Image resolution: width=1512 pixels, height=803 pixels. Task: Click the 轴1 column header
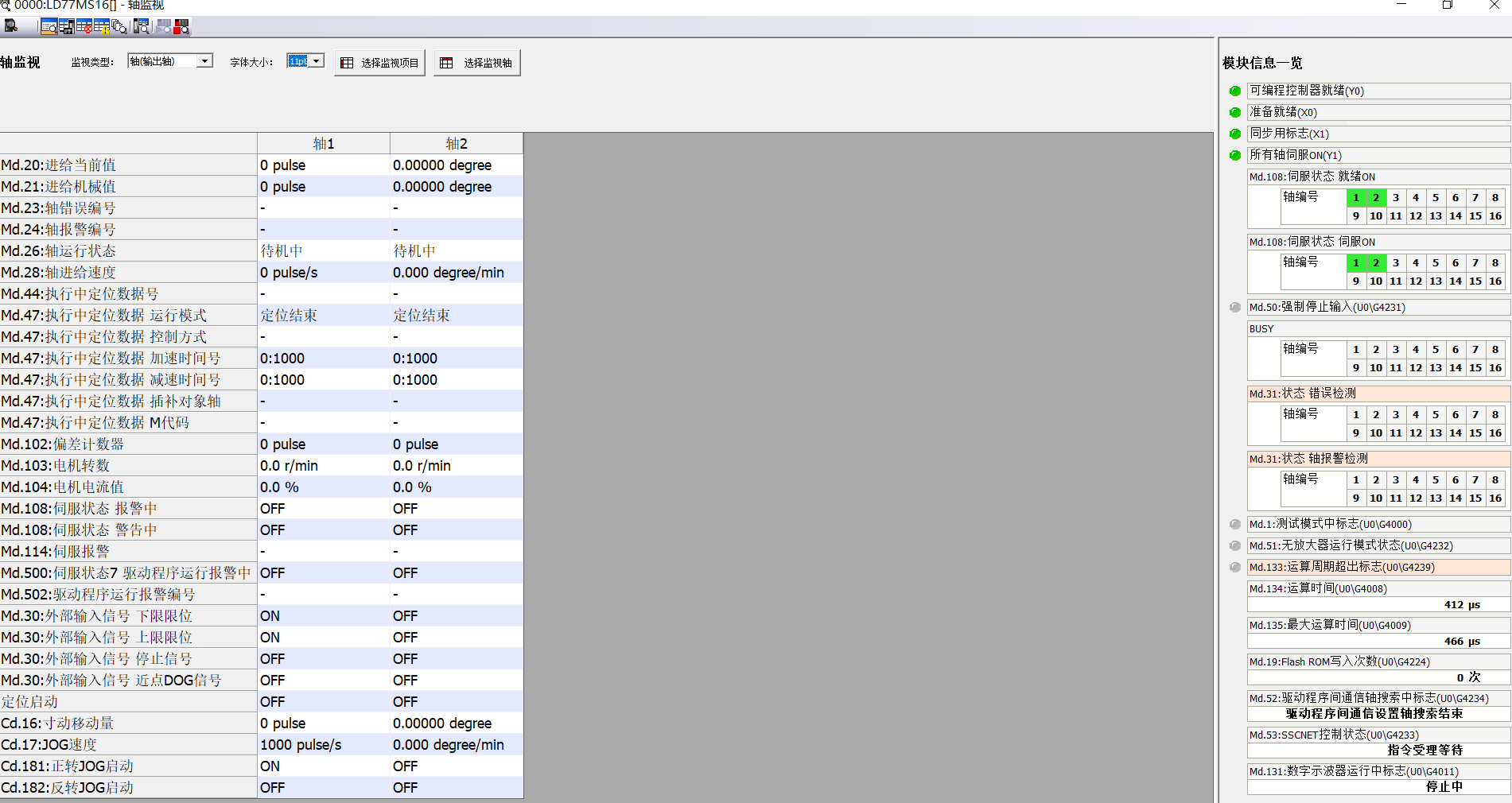[323, 144]
